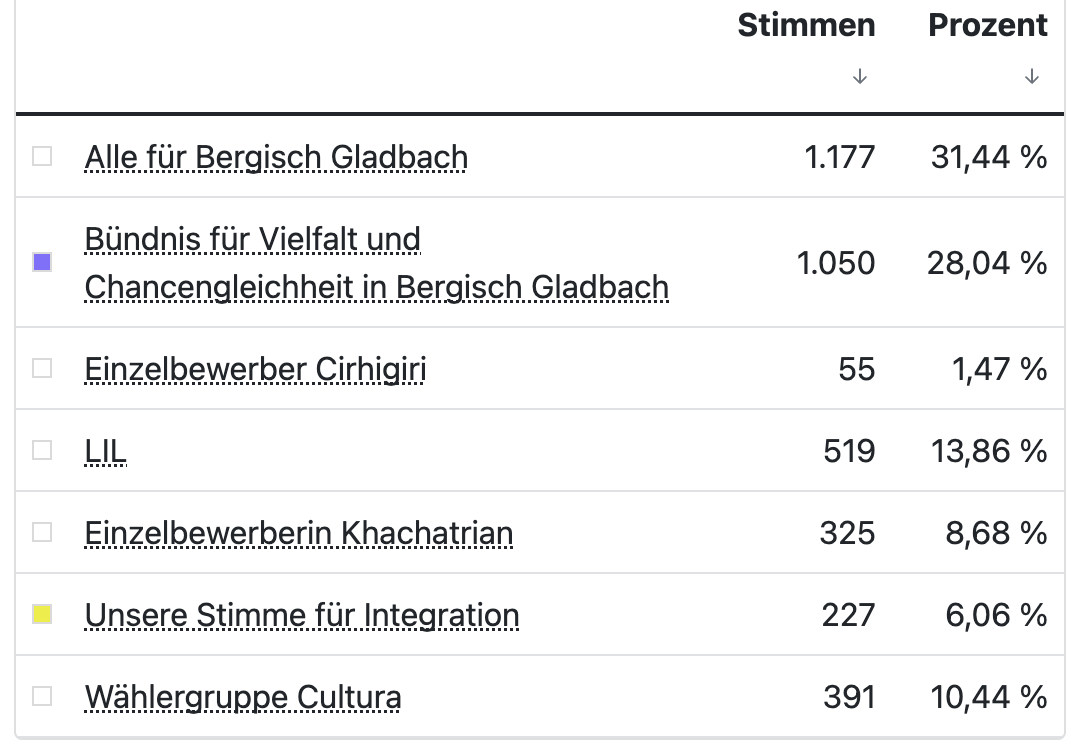This screenshot has width=1088, height=752.
Task: Click the purple swatch beside Bündnis für Vielfalt
Action: [42, 263]
